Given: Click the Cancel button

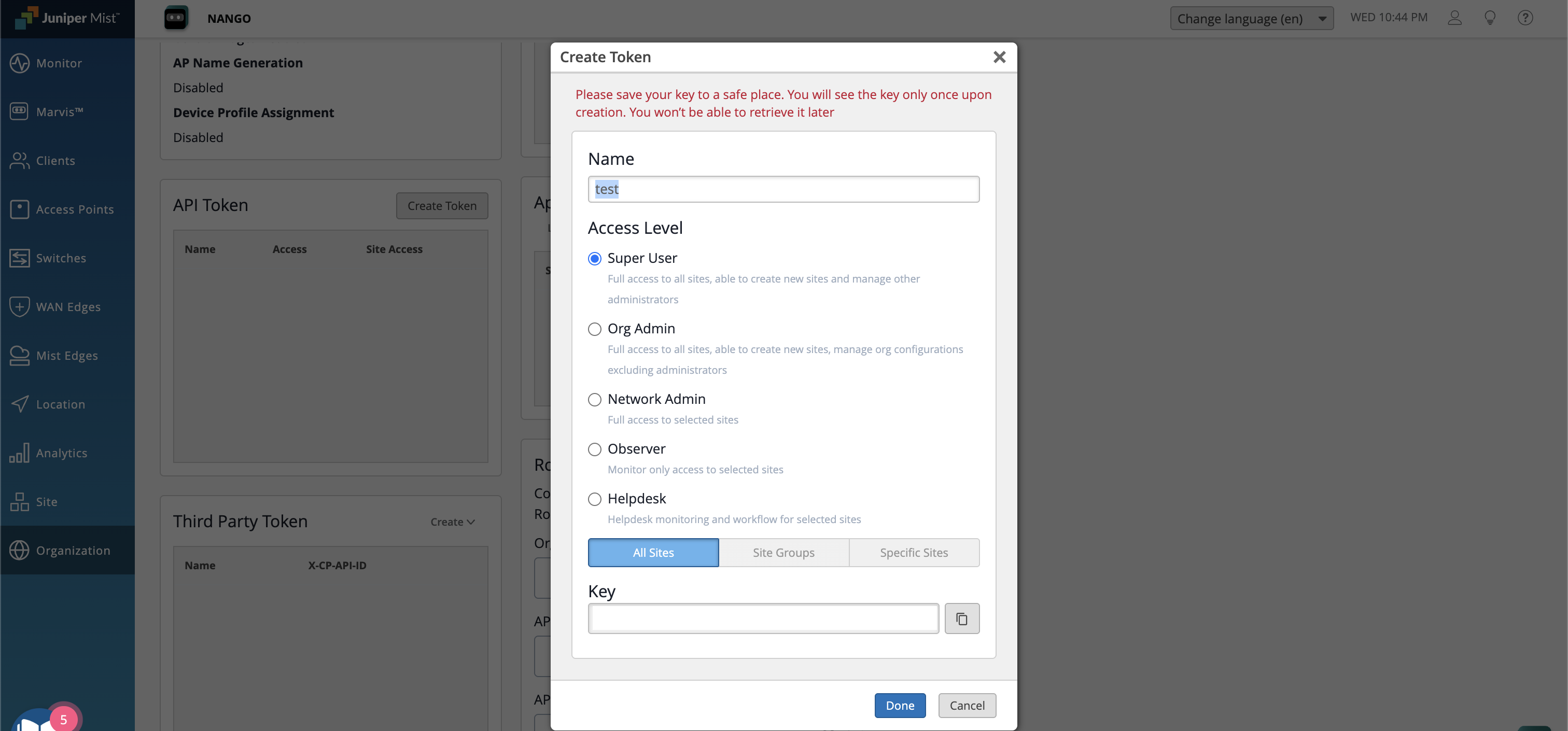Looking at the screenshot, I should click(967, 706).
